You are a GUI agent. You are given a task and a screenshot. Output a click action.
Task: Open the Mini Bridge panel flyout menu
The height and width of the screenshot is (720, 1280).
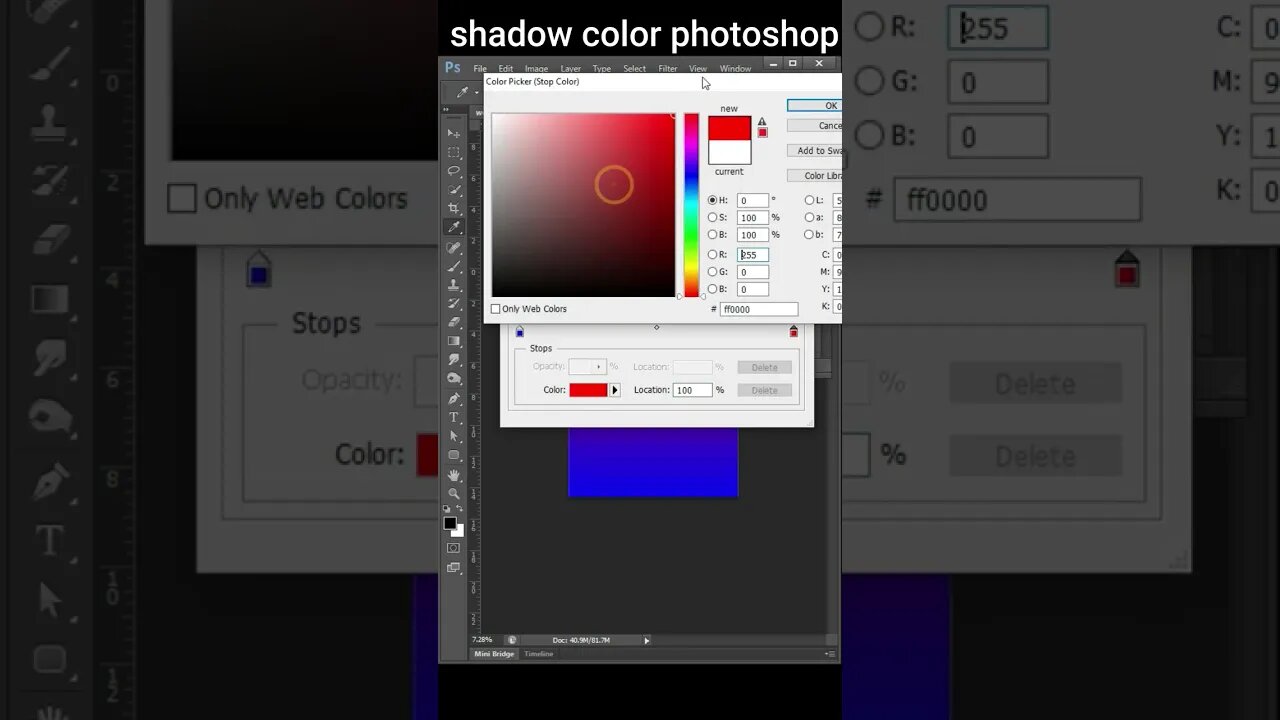pyautogui.click(x=829, y=654)
